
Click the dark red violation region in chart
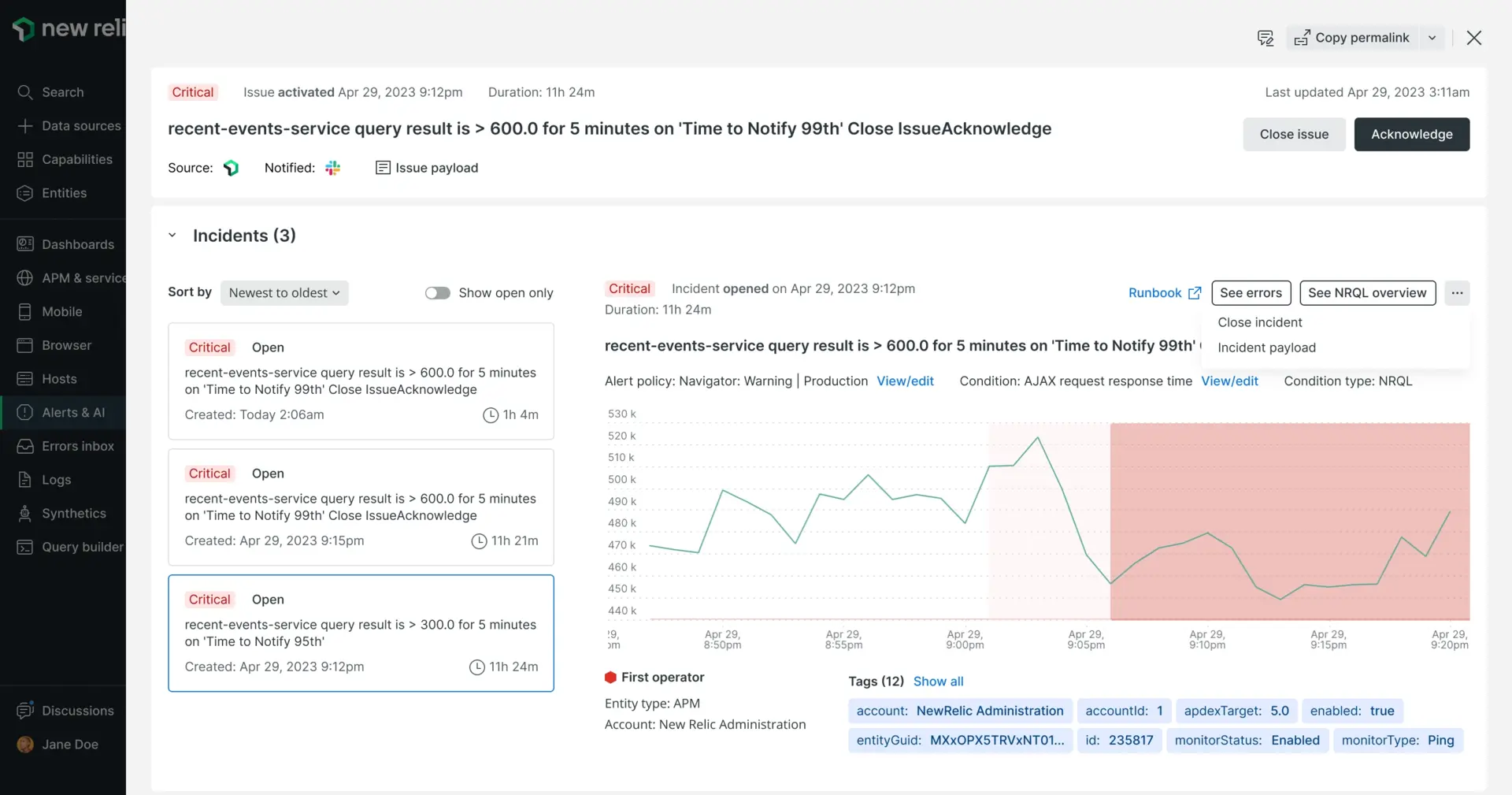[1289, 522]
